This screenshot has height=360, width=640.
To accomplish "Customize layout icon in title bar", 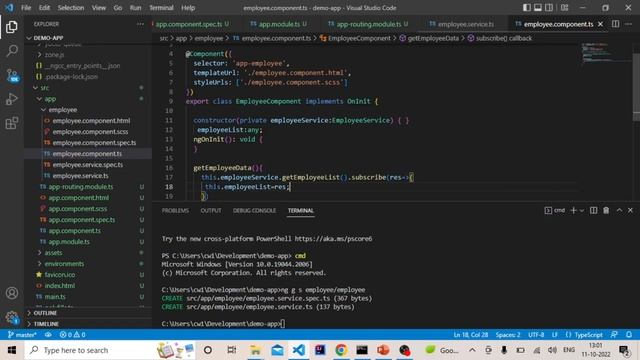I will coord(564,7).
